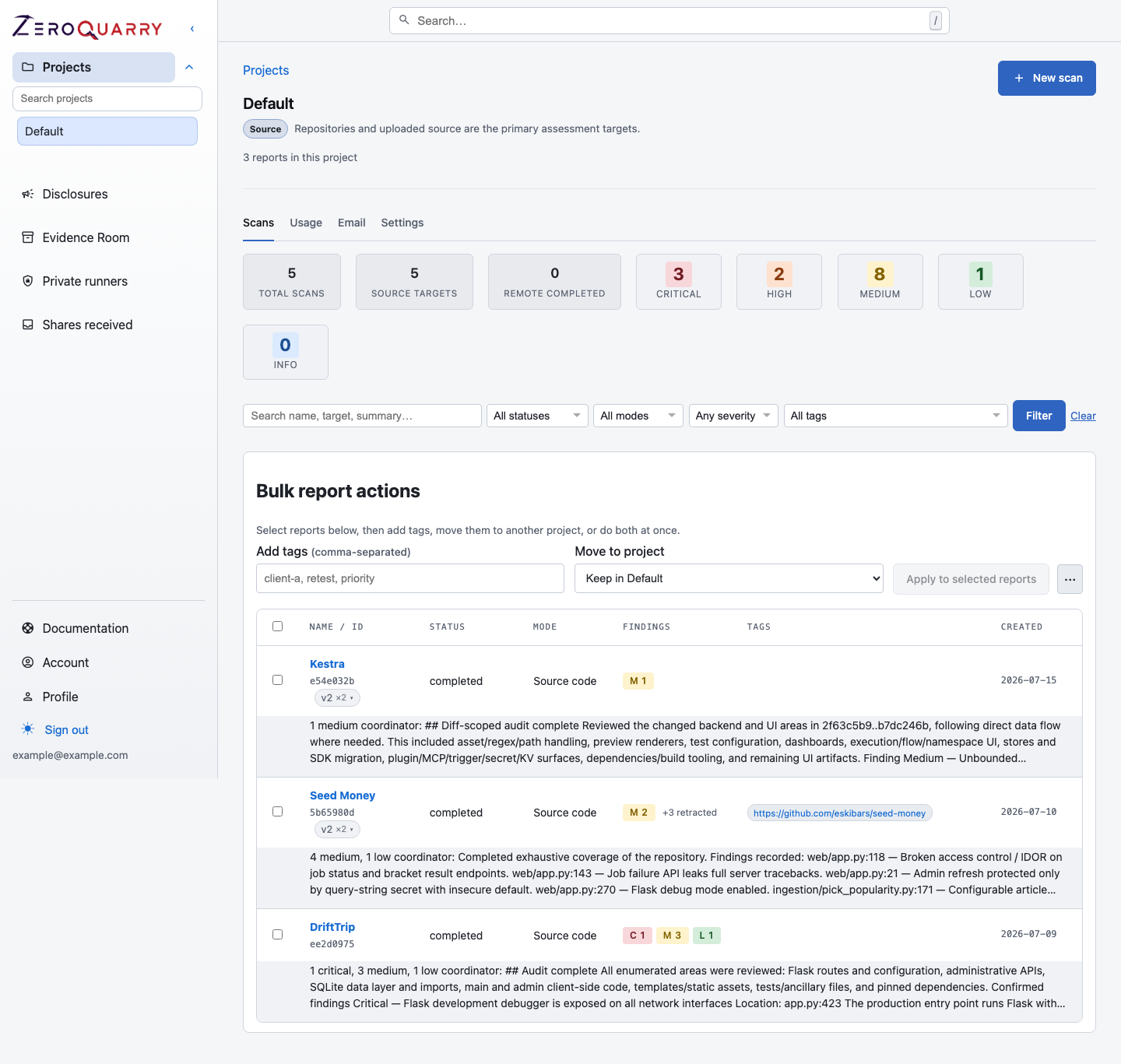Expand the Seed Money v2 versions pill
The image size is (1121, 1064).
click(x=337, y=830)
